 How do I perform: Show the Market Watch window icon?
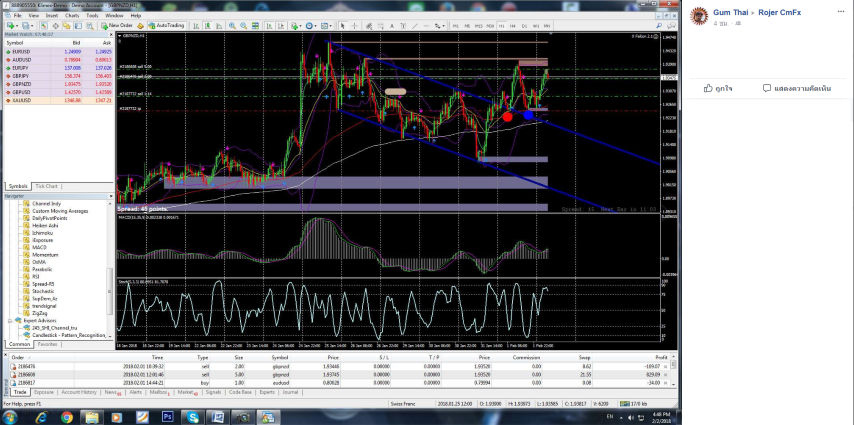click(x=44, y=25)
